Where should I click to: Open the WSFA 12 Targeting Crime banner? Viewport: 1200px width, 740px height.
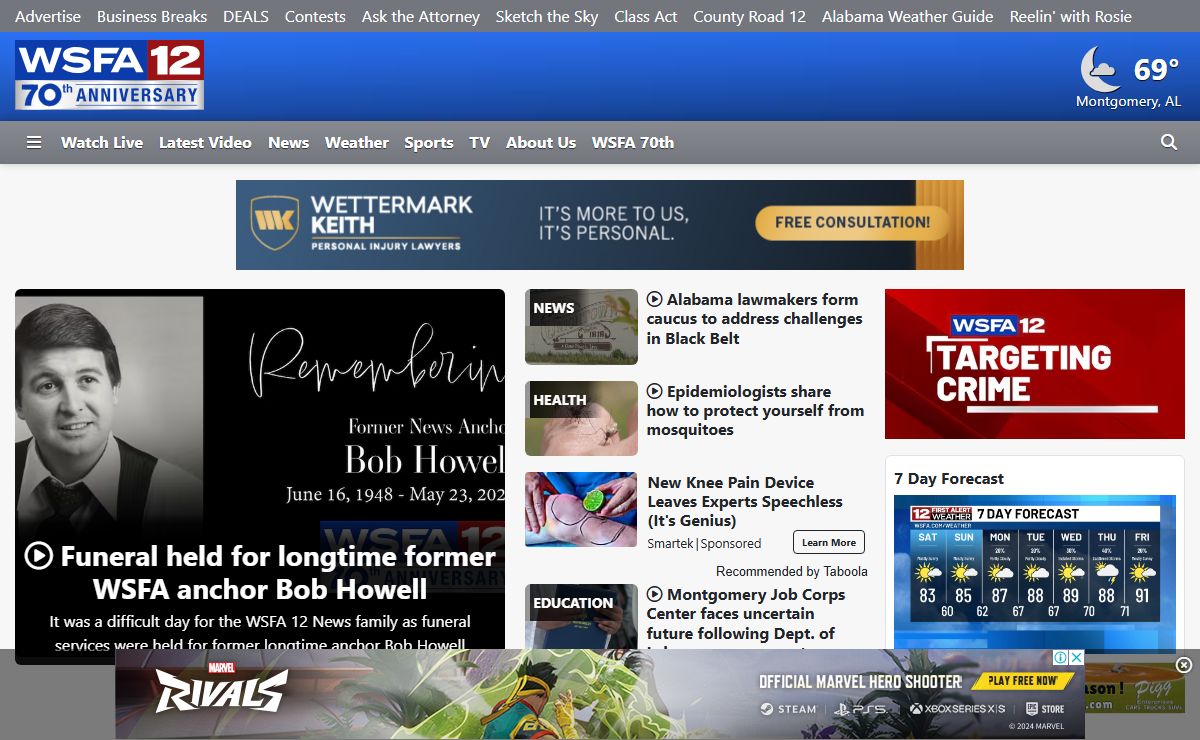[x=1035, y=364]
